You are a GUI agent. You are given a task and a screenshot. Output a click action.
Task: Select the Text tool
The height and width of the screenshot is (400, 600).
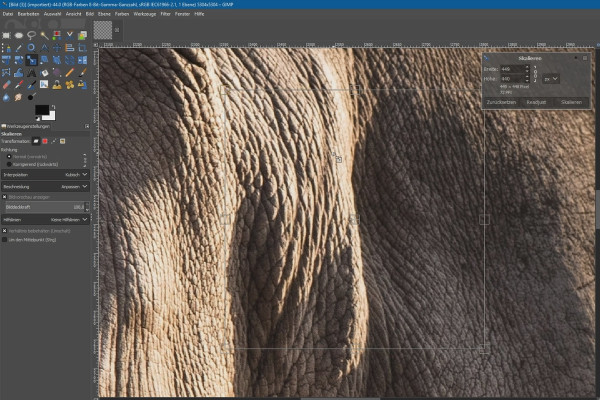coord(31,72)
